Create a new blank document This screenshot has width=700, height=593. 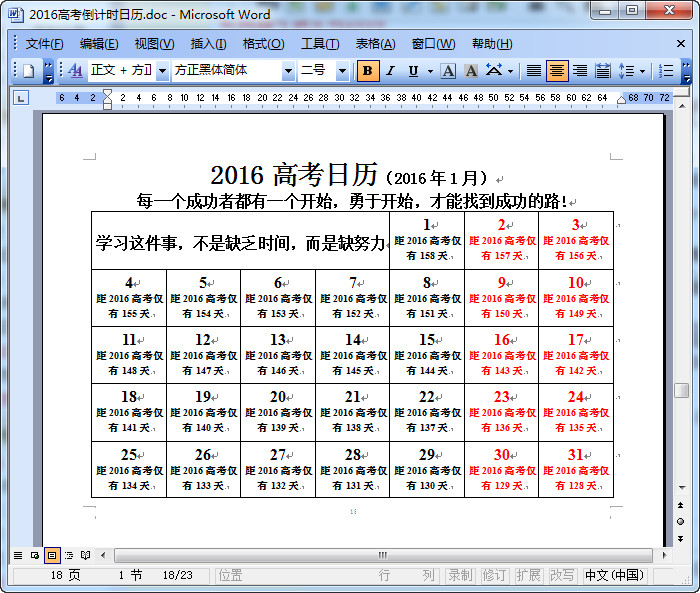[29, 71]
